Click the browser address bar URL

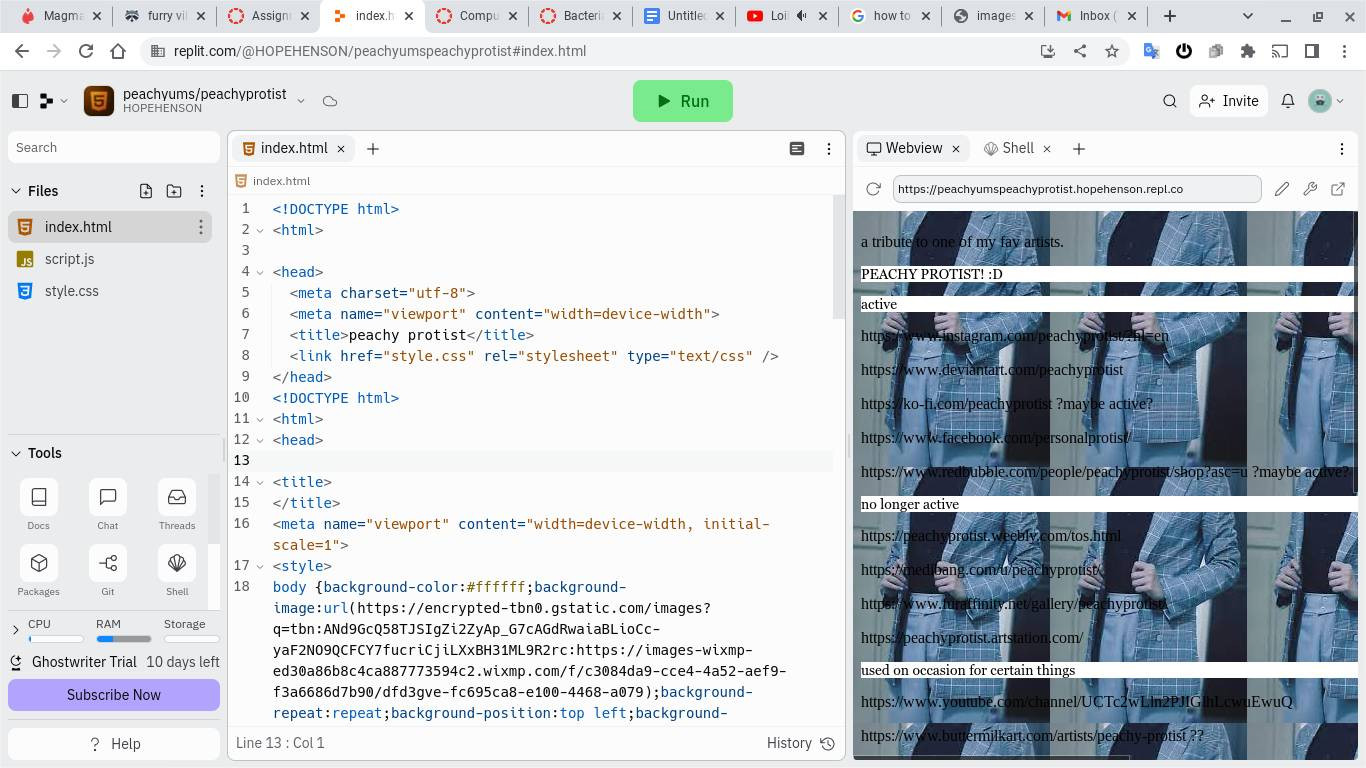380,51
